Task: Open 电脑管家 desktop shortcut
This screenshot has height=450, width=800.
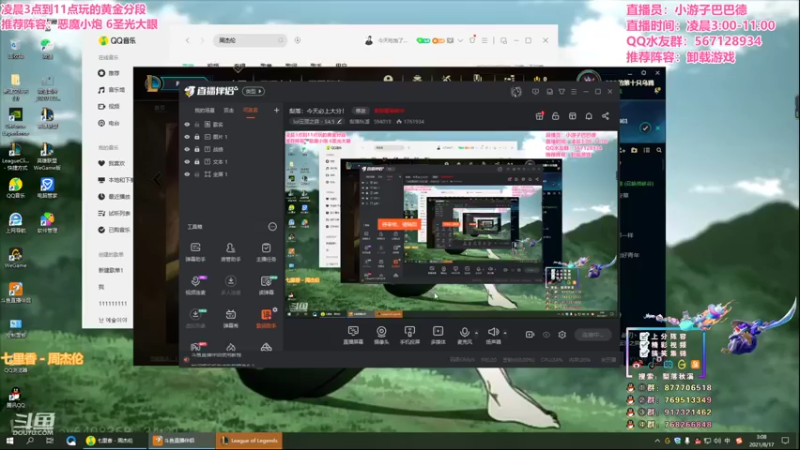Action: pos(47,188)
